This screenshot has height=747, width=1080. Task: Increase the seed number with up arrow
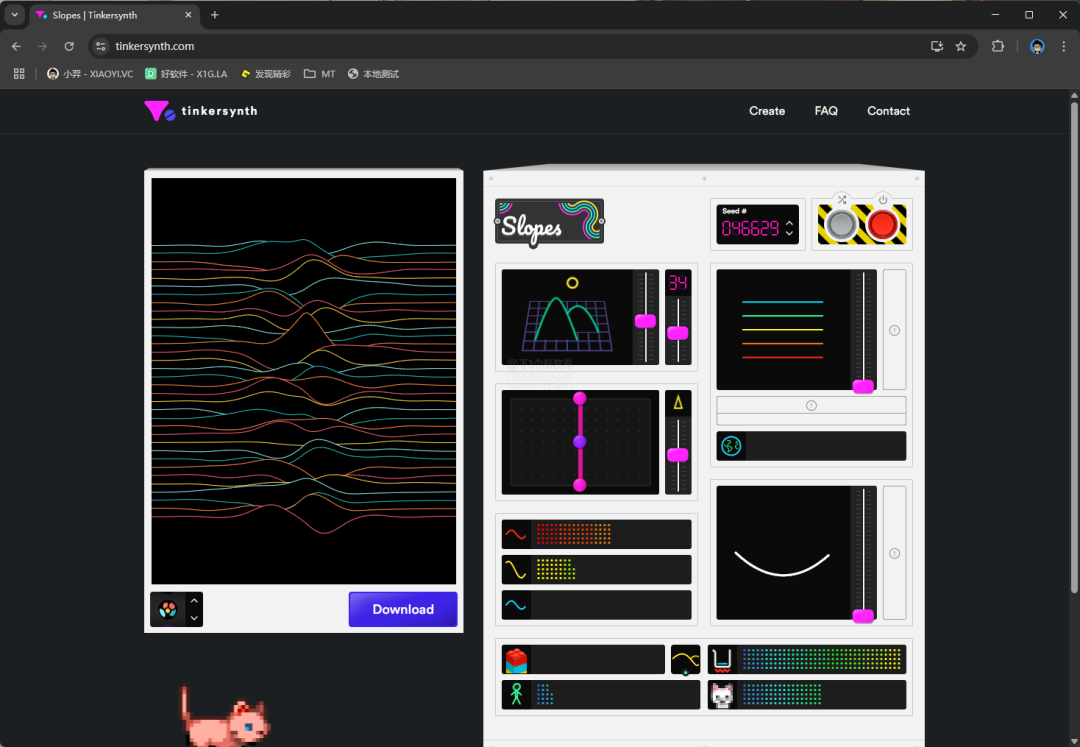[x=789, y=222]
